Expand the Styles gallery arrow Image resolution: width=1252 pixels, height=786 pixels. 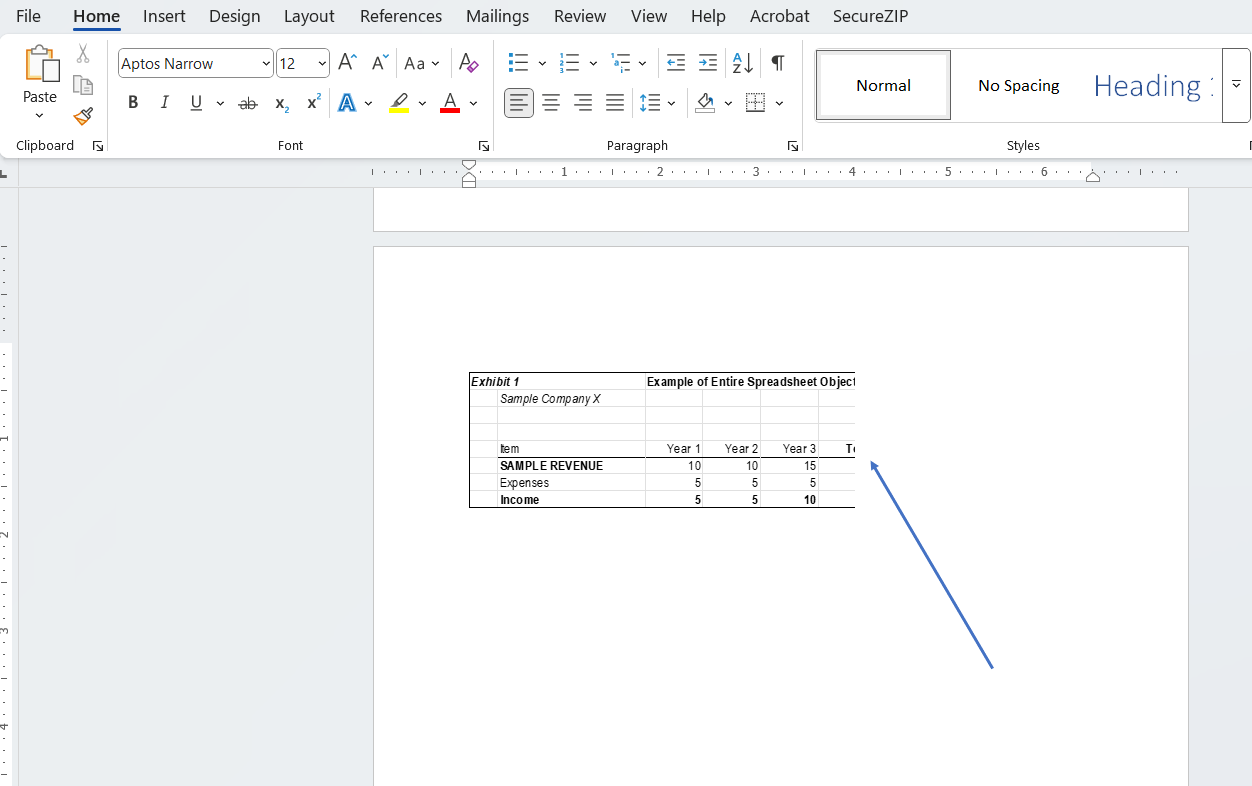point(1236,85)
